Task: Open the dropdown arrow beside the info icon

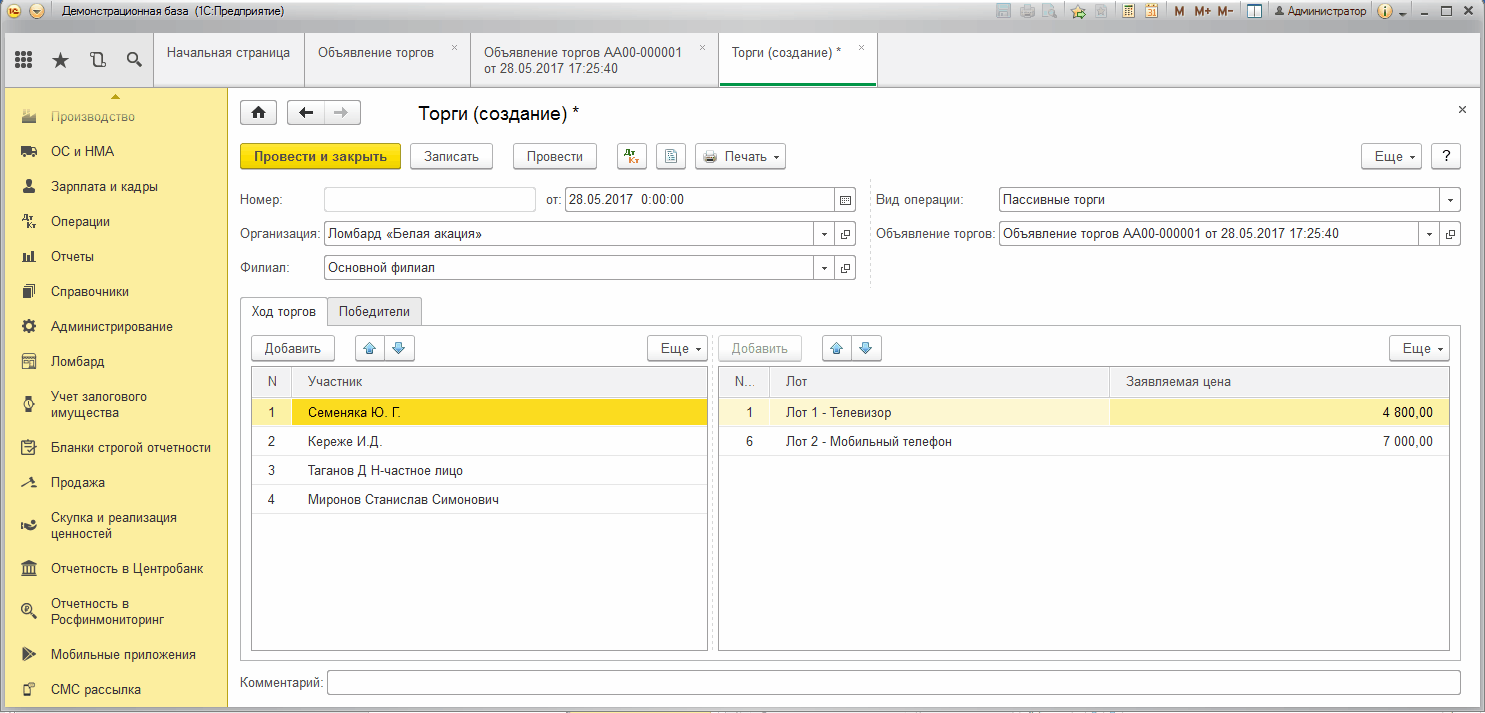Action: point(1402,12)
